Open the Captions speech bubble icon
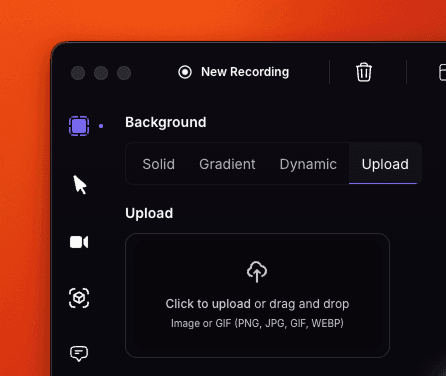Screen dimensions: 446x376 [79, 354]
